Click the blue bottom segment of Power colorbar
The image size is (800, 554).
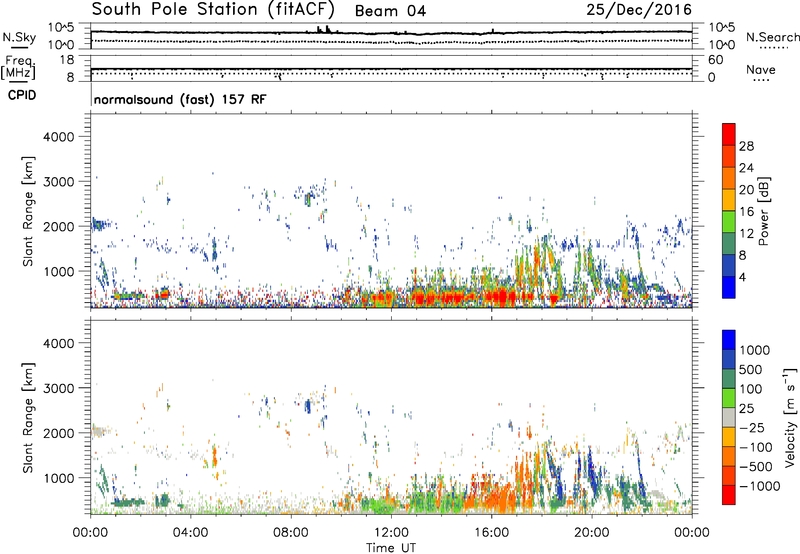tap(729, 287)
